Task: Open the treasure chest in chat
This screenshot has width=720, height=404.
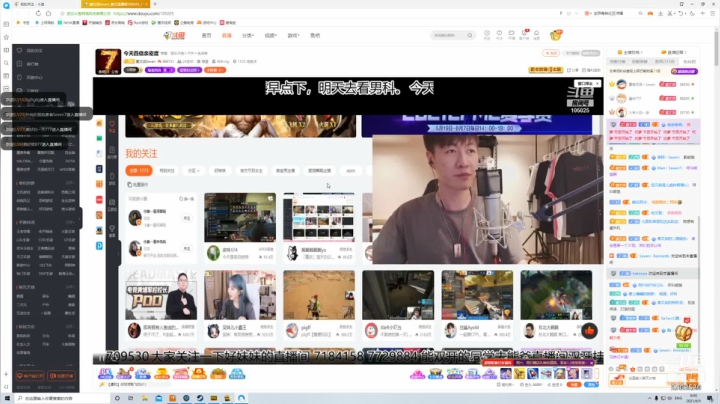Action: click(683, 333)
